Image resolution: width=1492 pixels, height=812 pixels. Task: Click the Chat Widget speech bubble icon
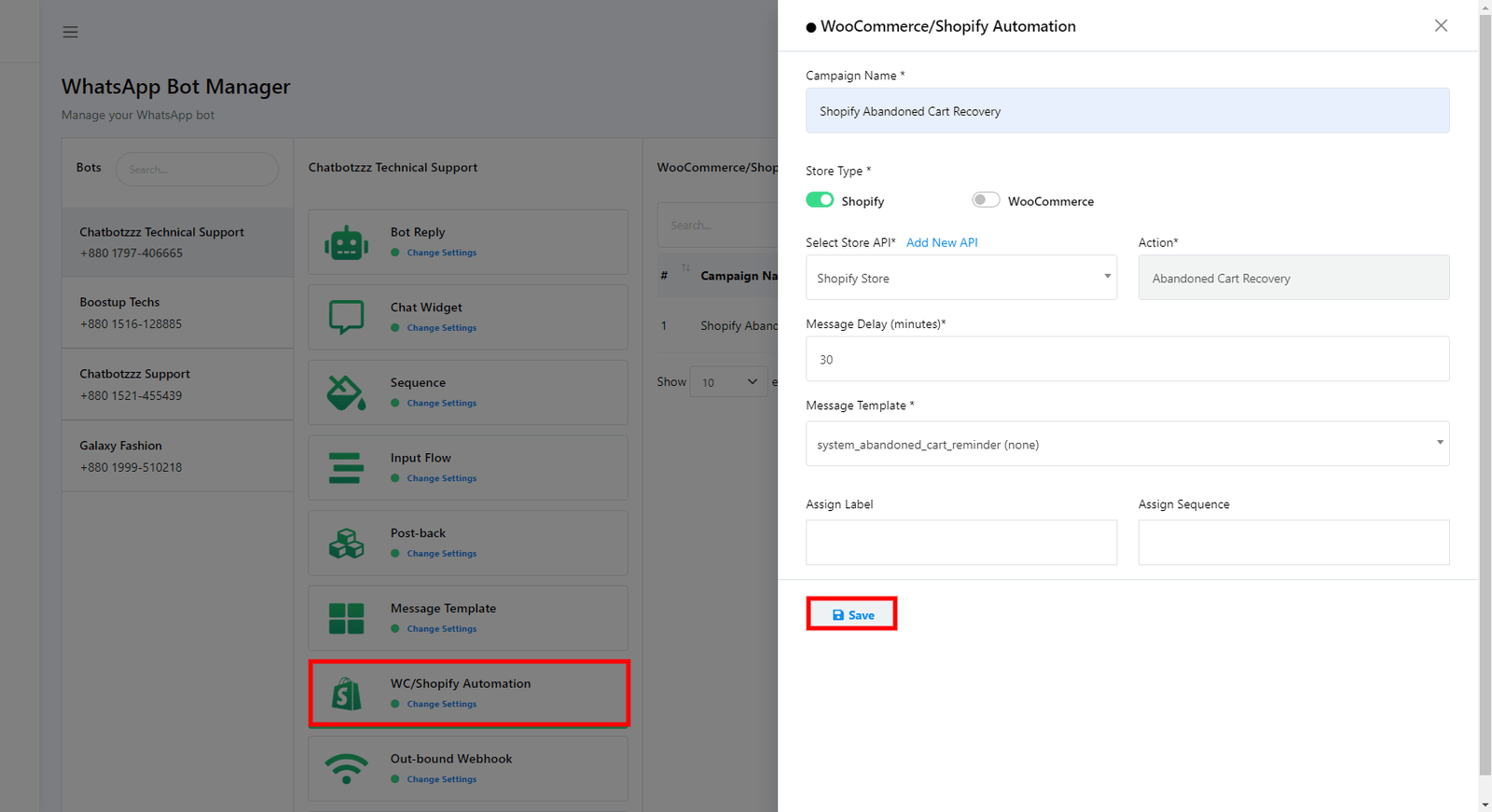tap(346, 317)
